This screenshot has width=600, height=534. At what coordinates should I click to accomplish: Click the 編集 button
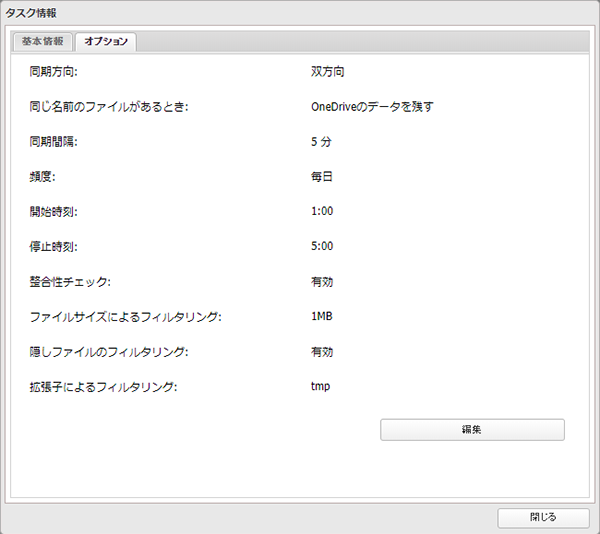472,430
